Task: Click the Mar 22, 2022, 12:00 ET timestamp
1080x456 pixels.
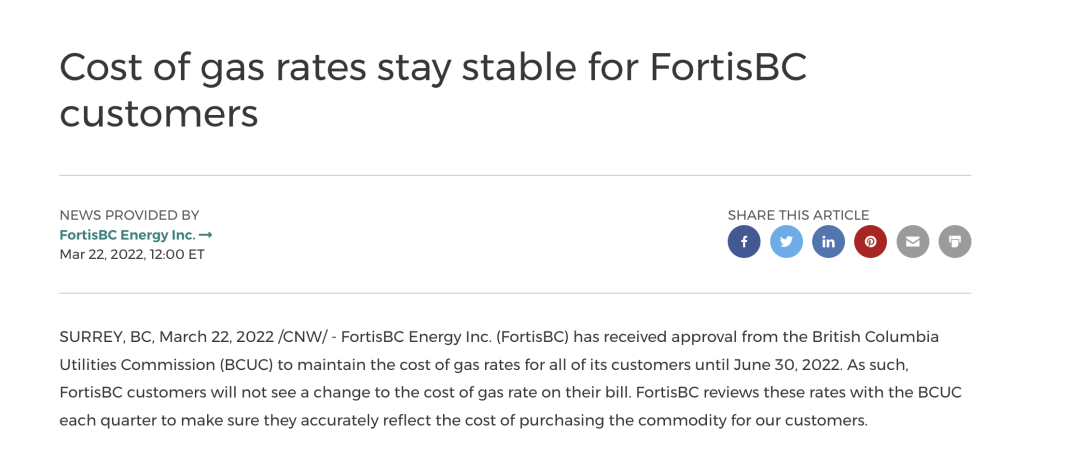Action: click(132, 254)
